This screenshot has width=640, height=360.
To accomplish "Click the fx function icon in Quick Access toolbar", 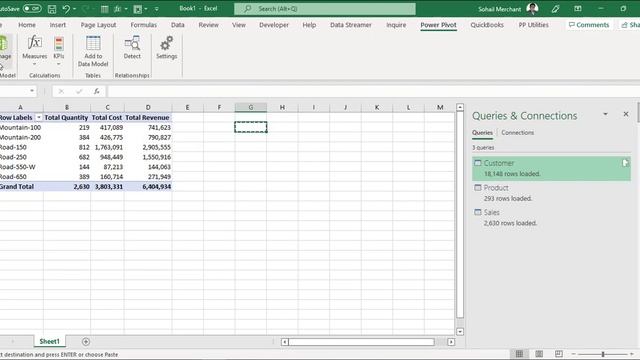I will point(118,9).
